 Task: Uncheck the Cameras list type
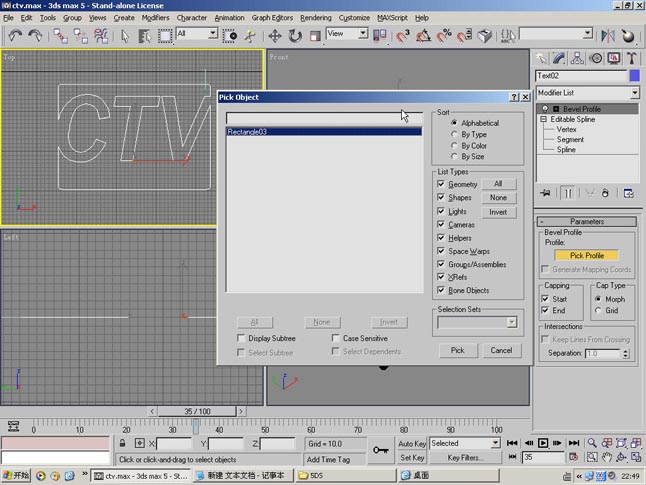coord(441,225)
